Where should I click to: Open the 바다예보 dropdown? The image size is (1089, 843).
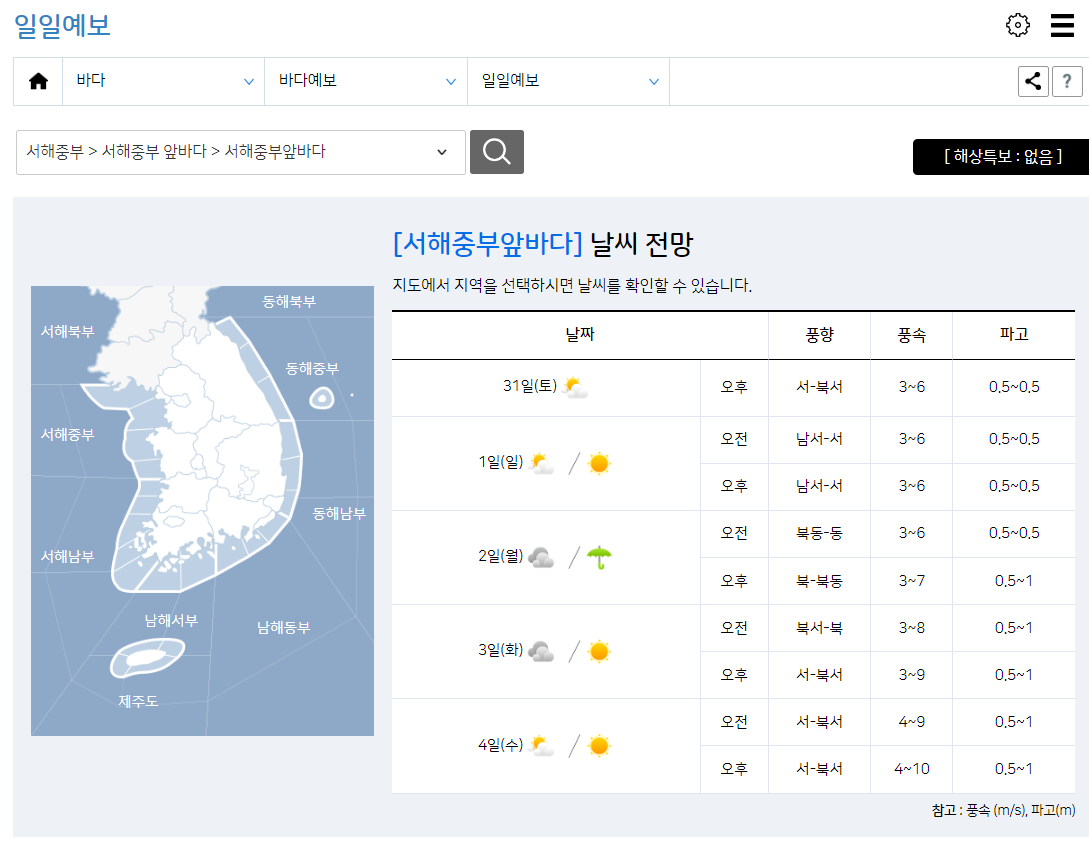tap(366, 81)
